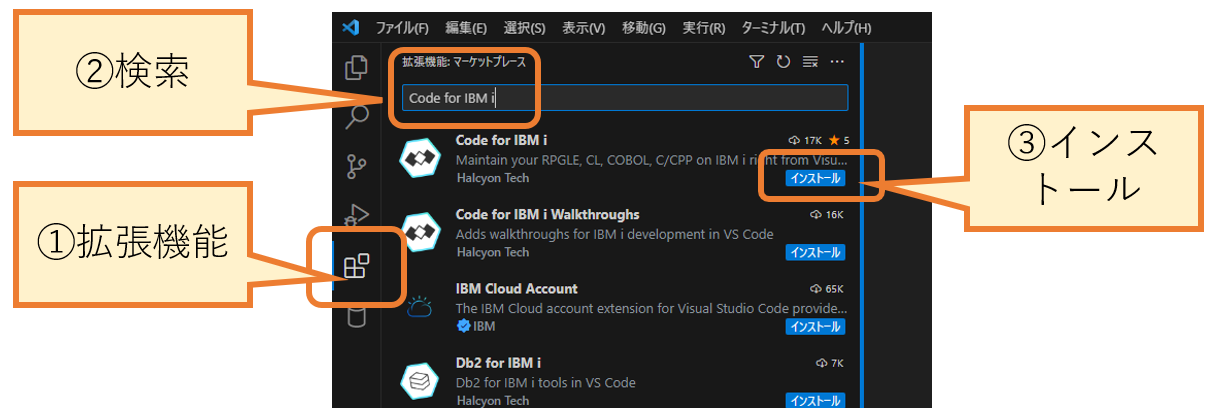Install the Db2 for IBM i extension
The width and height of the screenshot is (1207, 412).
click(815, 400)
